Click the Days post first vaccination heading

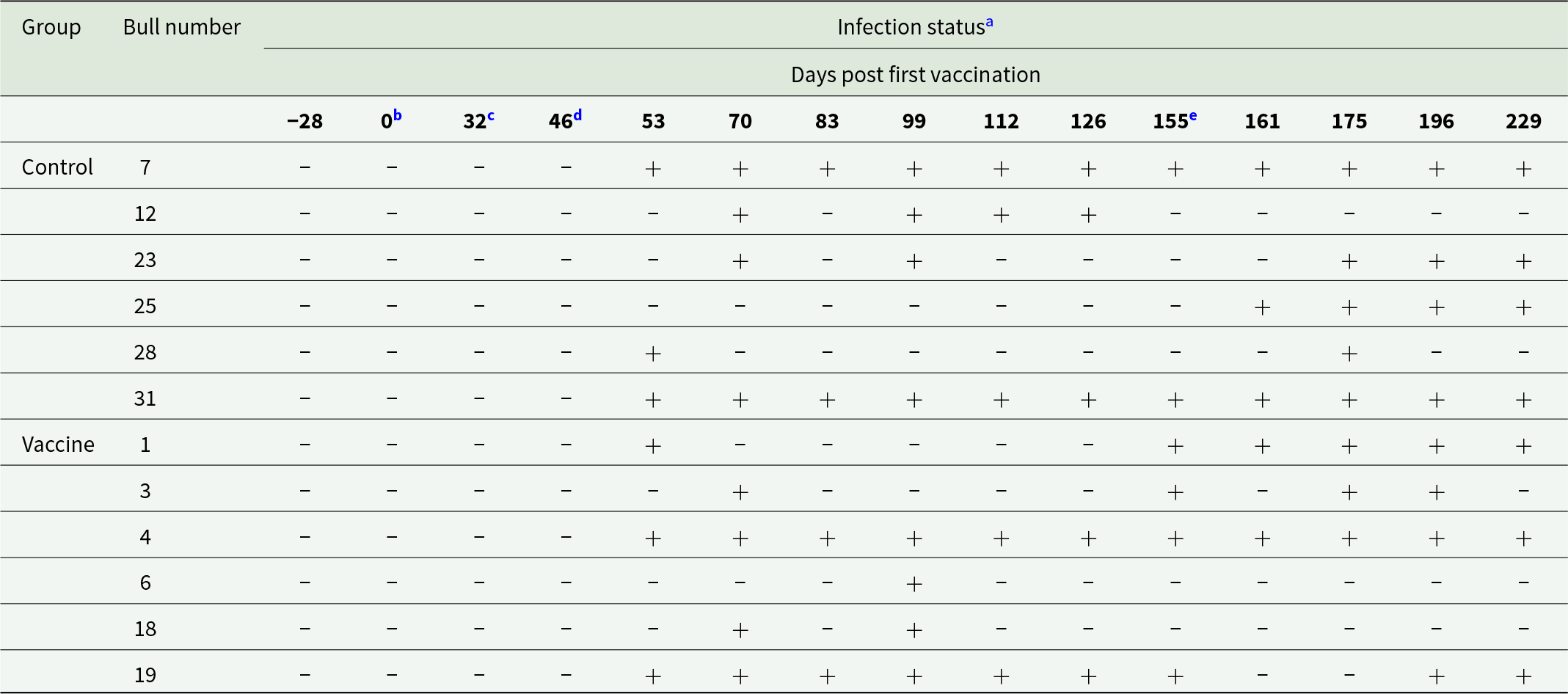click(x=915, y=75)
